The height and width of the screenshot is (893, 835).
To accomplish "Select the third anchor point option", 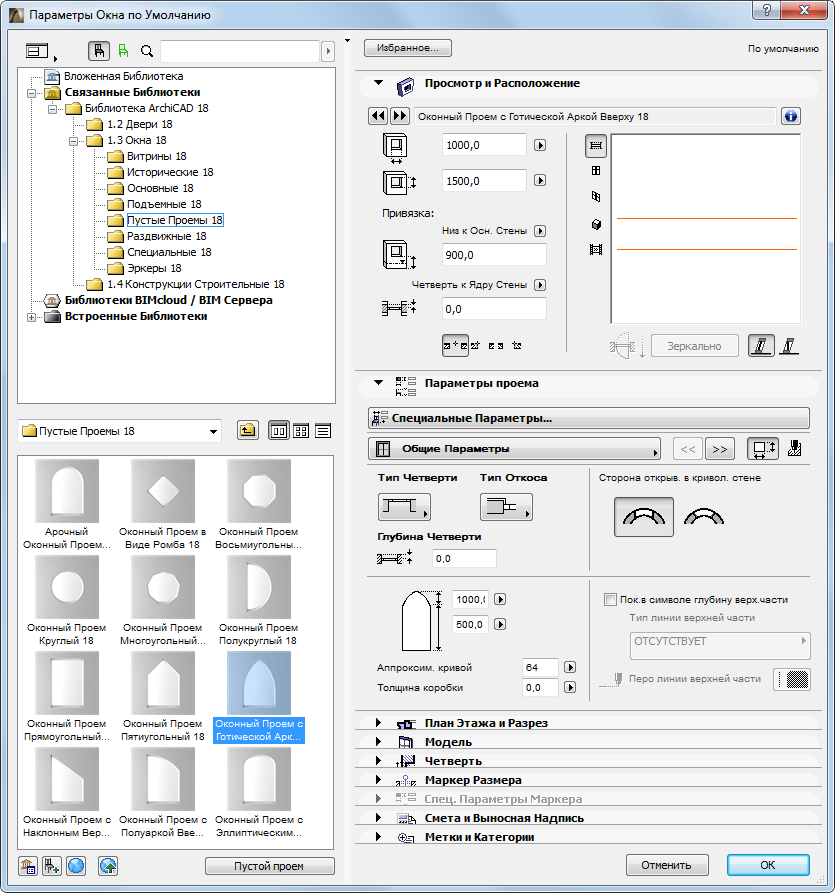I will (496, 346).
